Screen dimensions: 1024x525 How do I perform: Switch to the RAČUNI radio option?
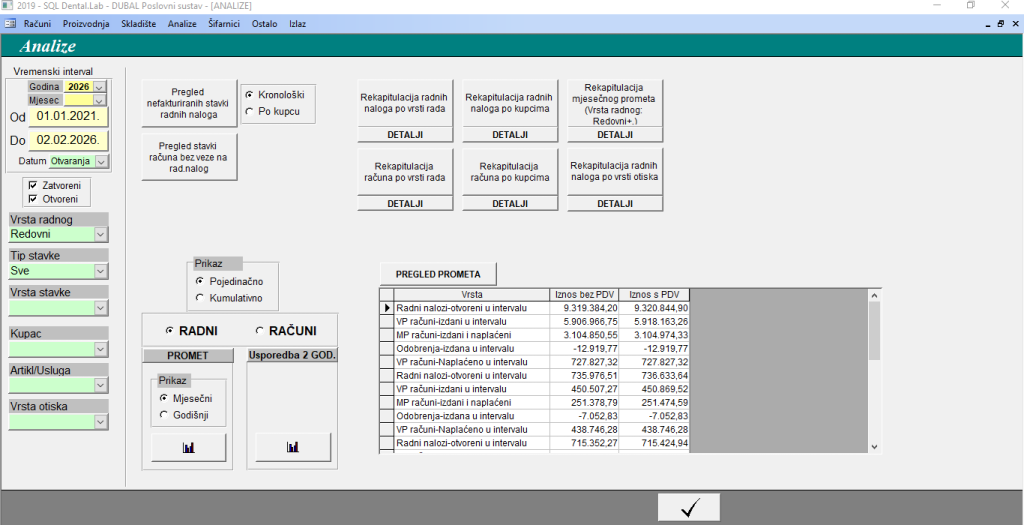tap(260, 330)
